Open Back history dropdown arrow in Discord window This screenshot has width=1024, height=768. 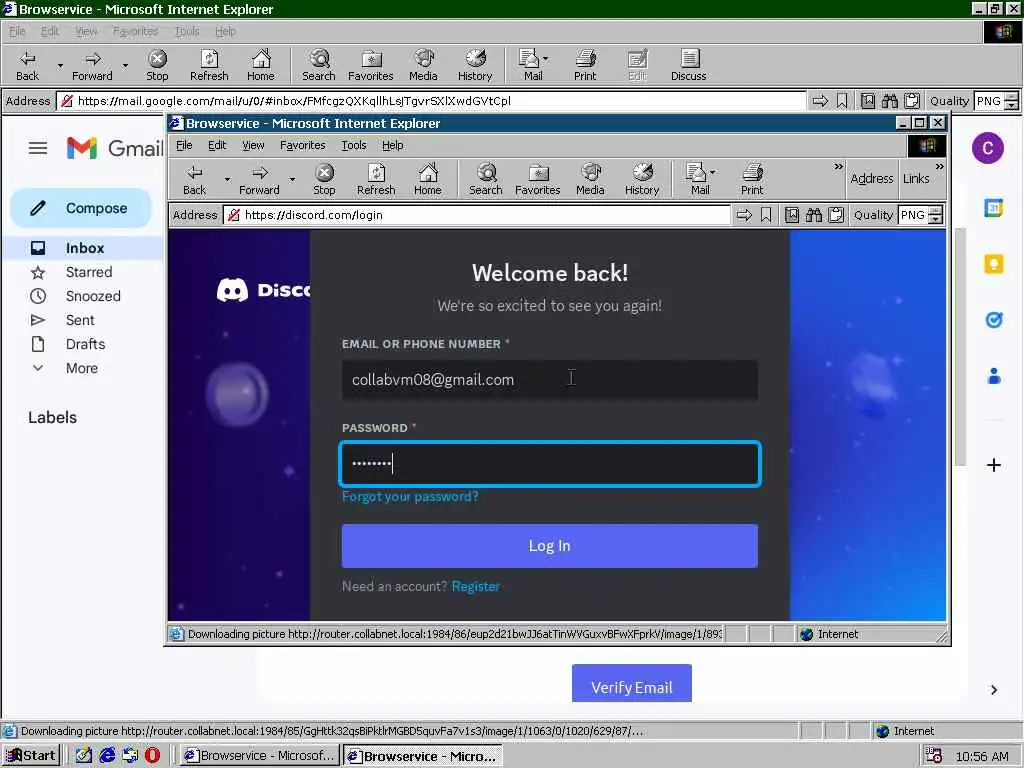point(227,180)
